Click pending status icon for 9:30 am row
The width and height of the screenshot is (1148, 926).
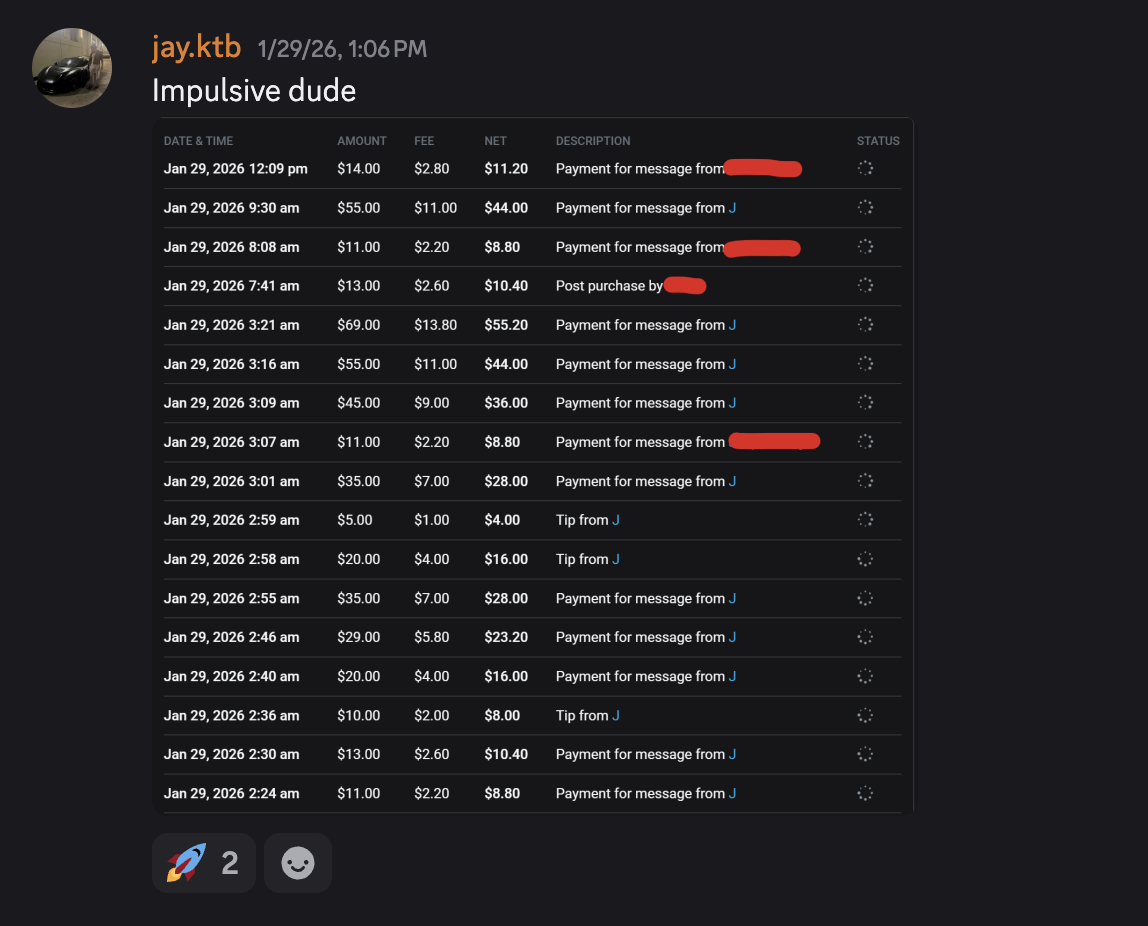(866, 207)
